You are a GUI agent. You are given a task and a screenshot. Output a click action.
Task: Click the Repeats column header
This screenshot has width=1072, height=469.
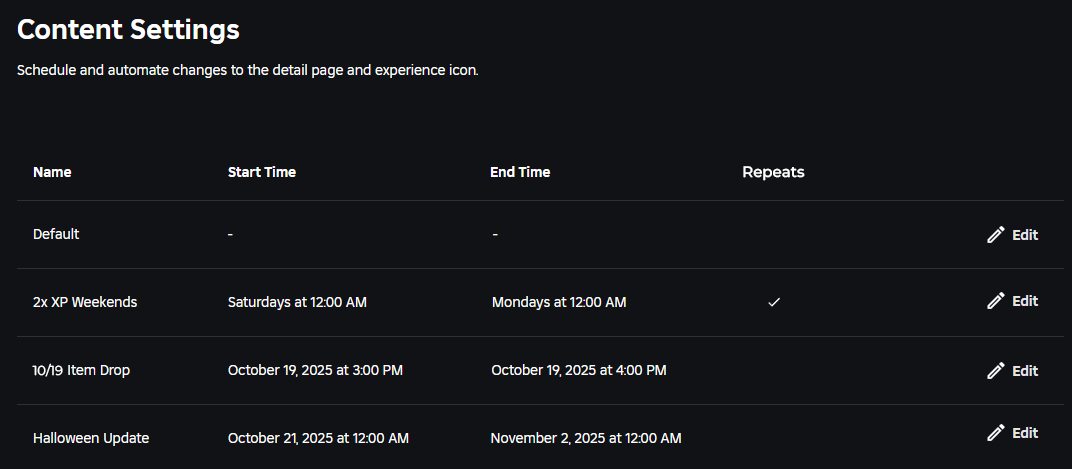click(773, 172)
